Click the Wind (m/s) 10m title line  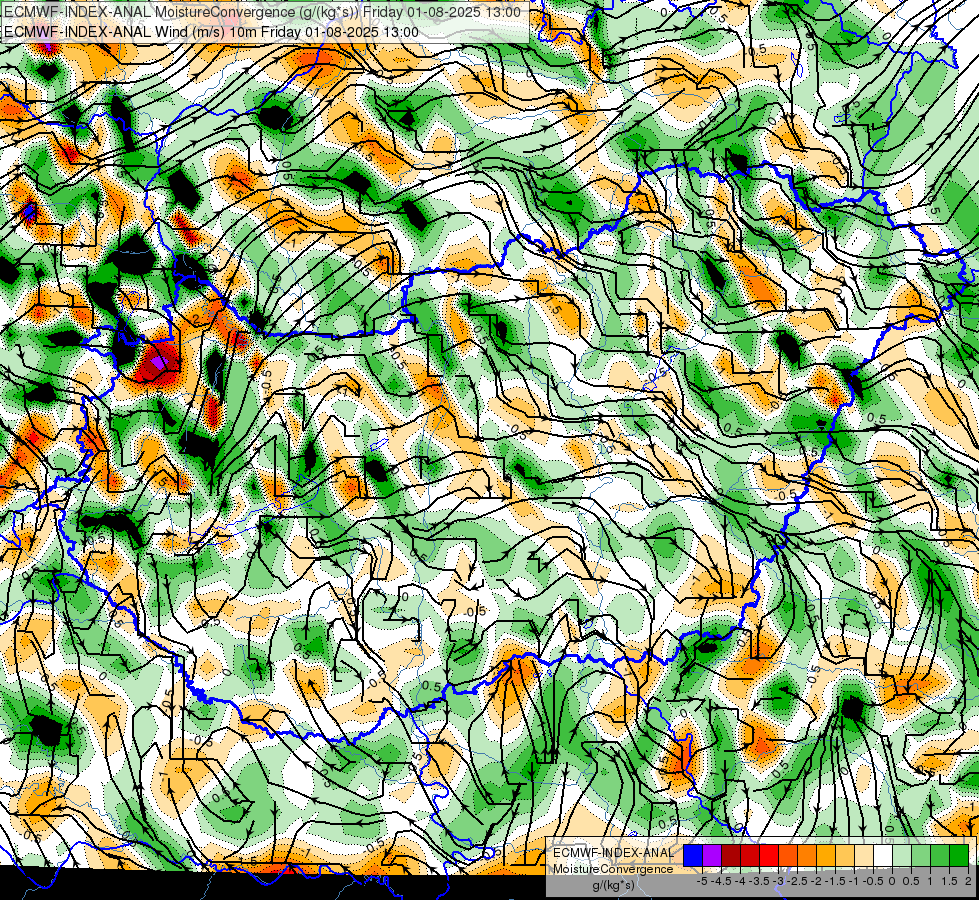(211, 32)
